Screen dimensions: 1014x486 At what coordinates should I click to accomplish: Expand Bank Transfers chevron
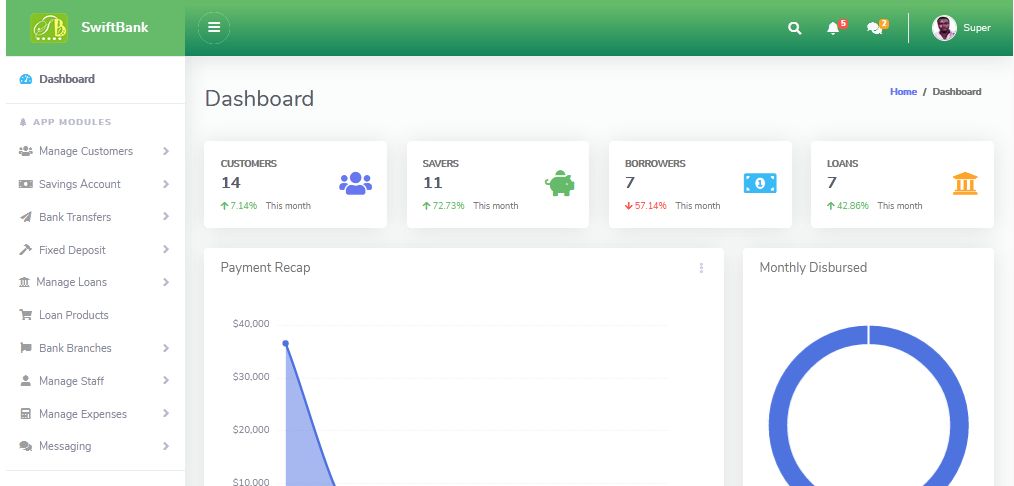pyautogui.click(x=166, y=216)
